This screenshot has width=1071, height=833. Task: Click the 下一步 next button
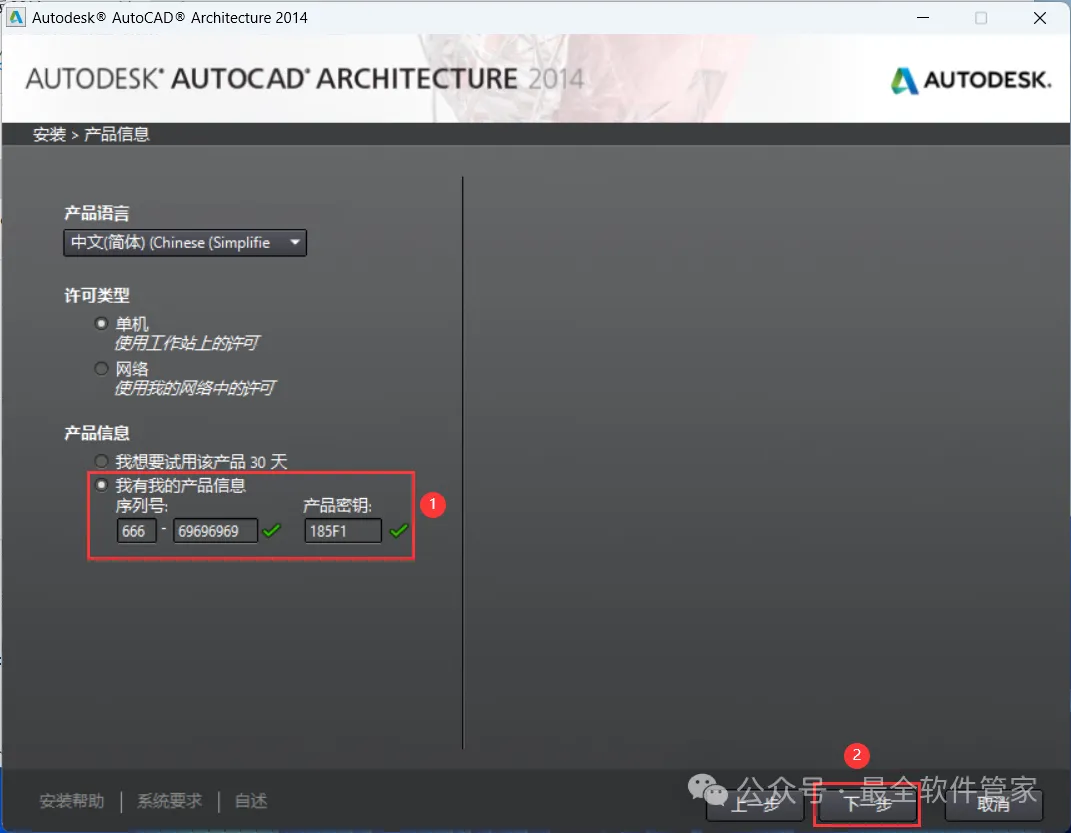coord(867,804)
